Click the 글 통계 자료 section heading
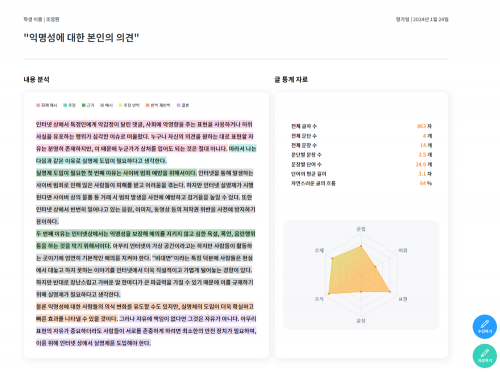The image size is (500, 372). pyautogui.click(x=291, y=80)
